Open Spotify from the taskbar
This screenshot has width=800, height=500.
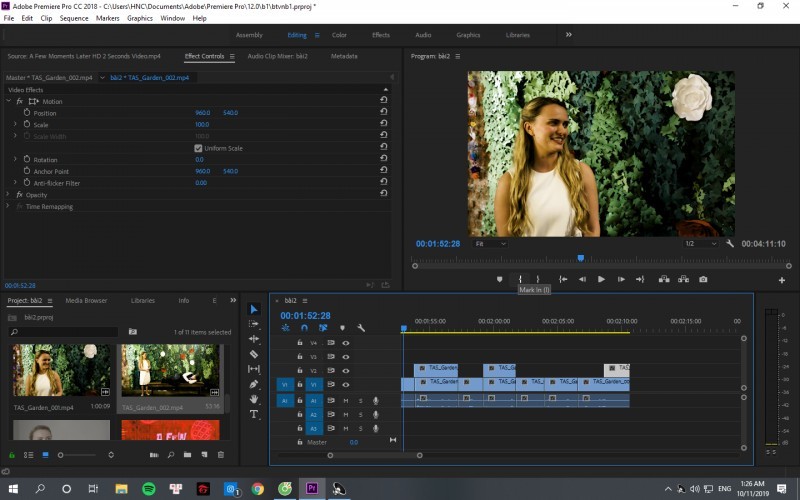click(148, 489)
